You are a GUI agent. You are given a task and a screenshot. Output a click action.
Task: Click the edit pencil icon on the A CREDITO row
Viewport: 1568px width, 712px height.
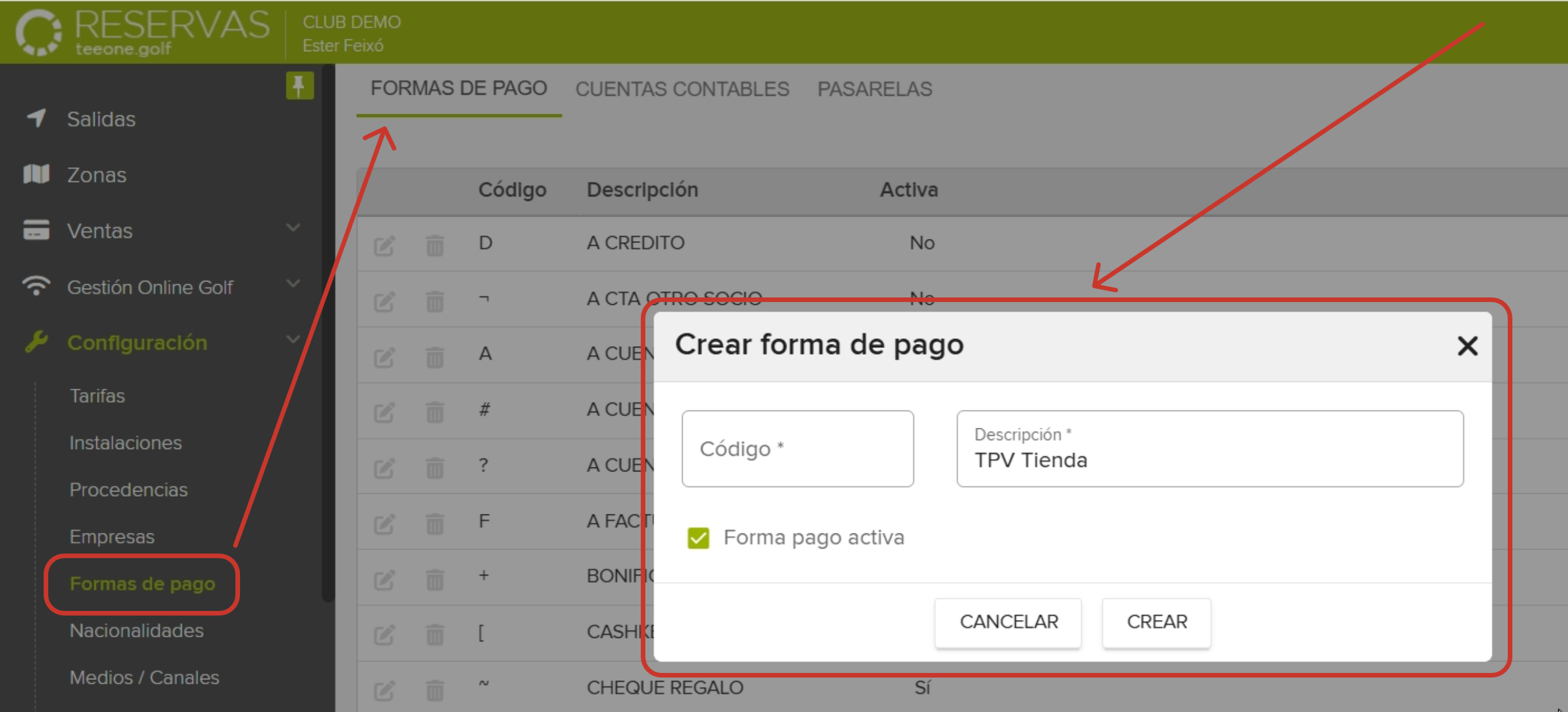[385, 245]
